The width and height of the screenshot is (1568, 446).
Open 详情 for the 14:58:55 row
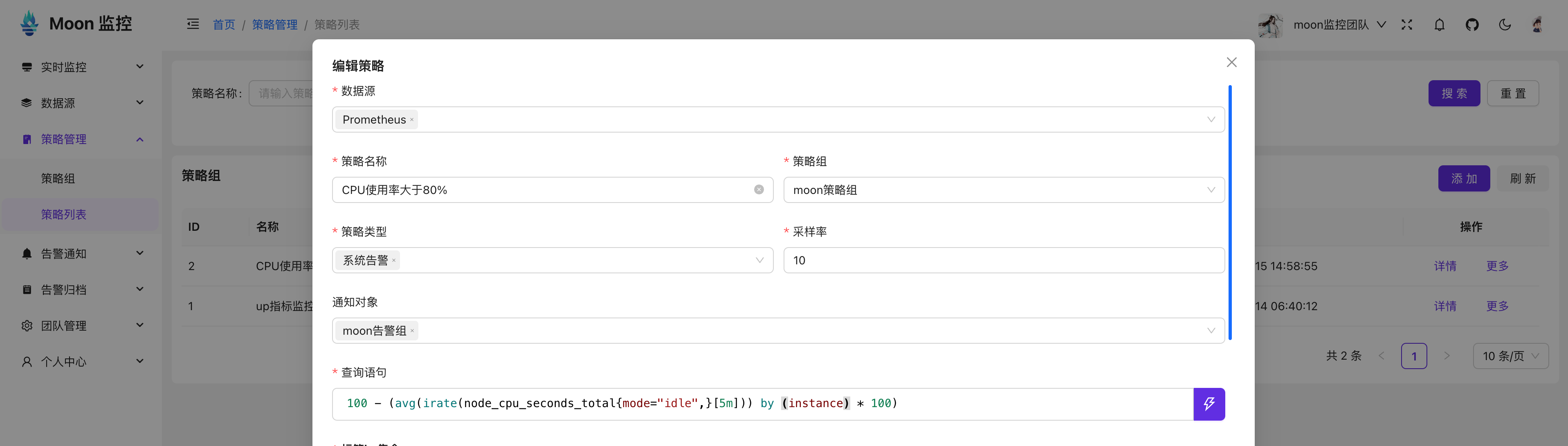[1445, 266]
